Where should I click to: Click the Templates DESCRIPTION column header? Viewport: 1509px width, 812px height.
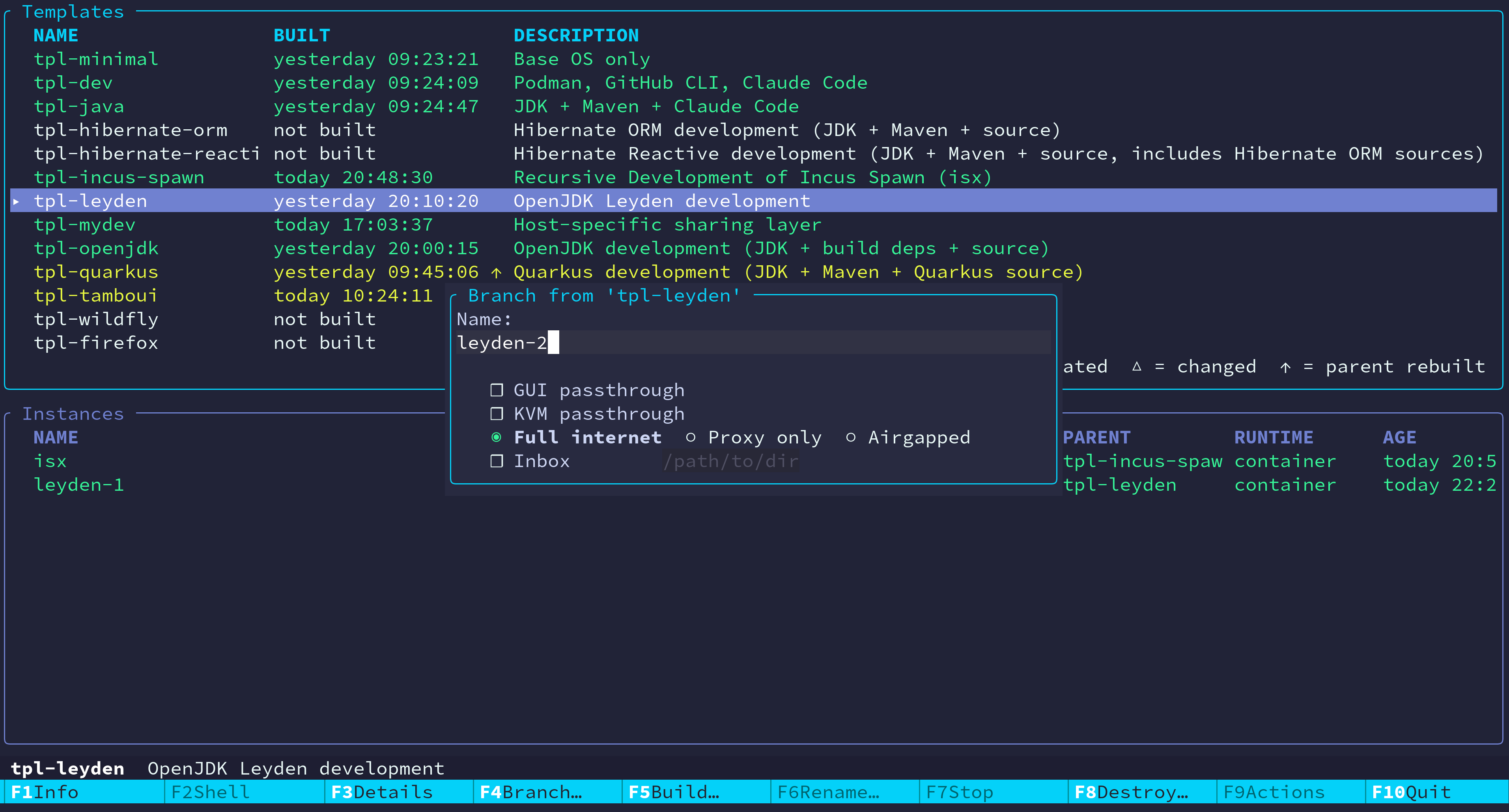click(576, 36)
